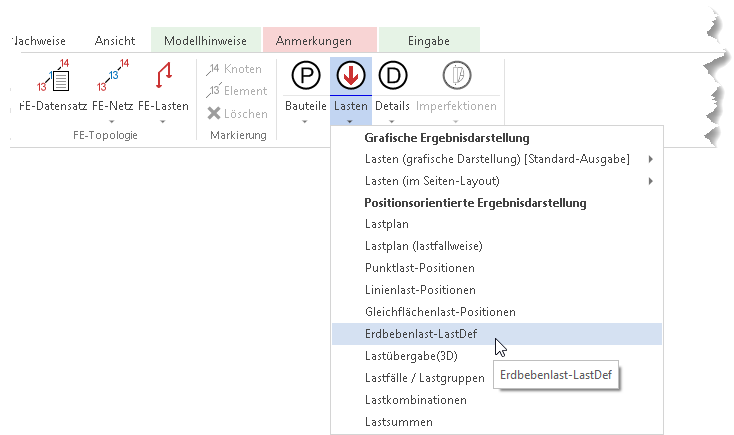Viewport: 734px width, 435px height.
Task: Open the Details D icon
Action: click(392, 76)
